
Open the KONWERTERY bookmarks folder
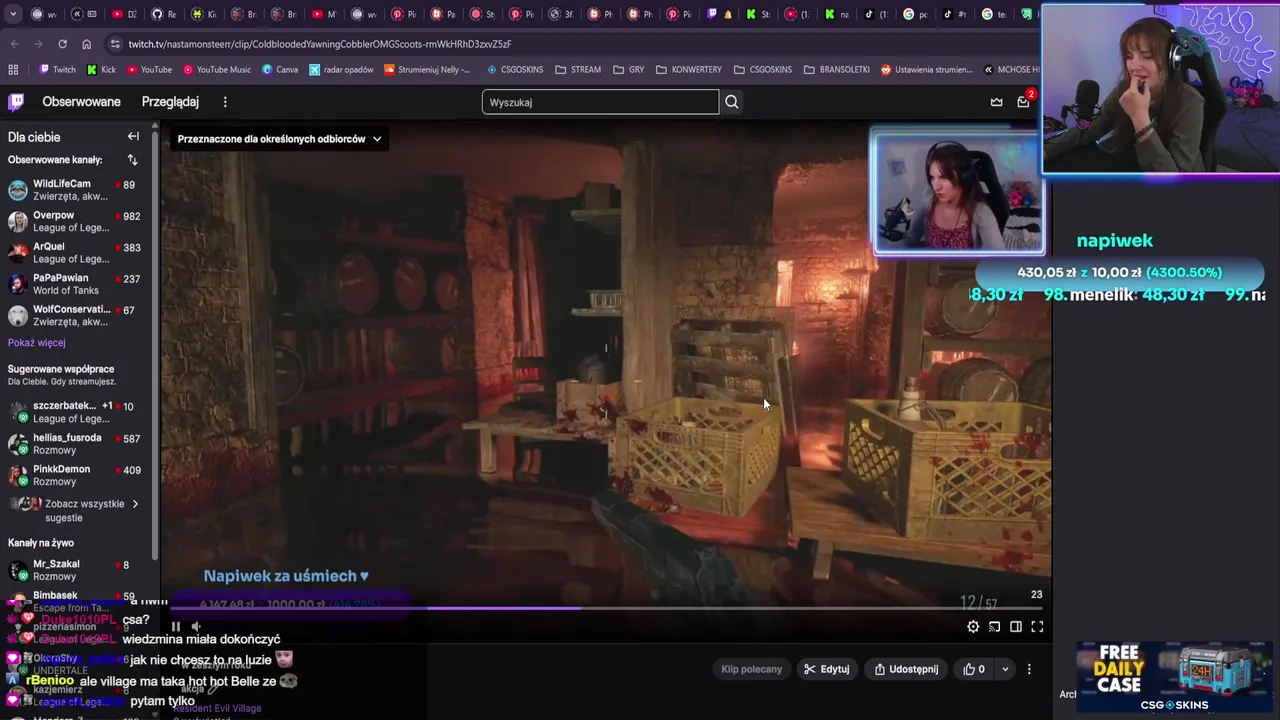coord(688,70)
